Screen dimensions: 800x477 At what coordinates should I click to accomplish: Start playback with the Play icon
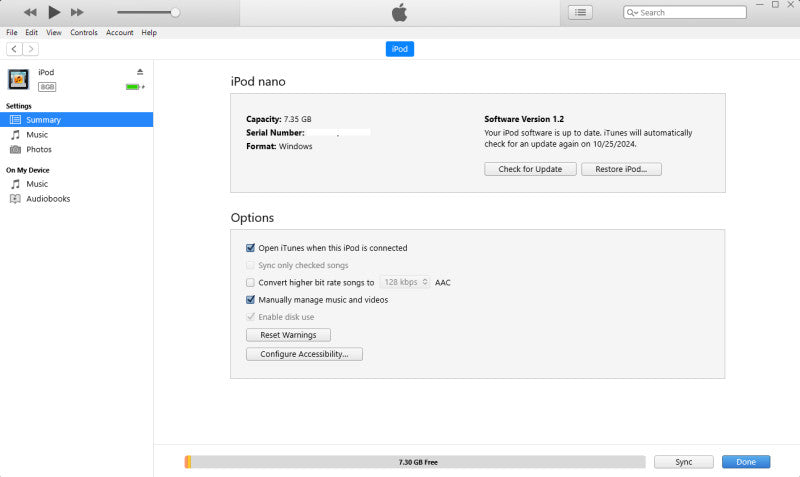tap(54, 12)
